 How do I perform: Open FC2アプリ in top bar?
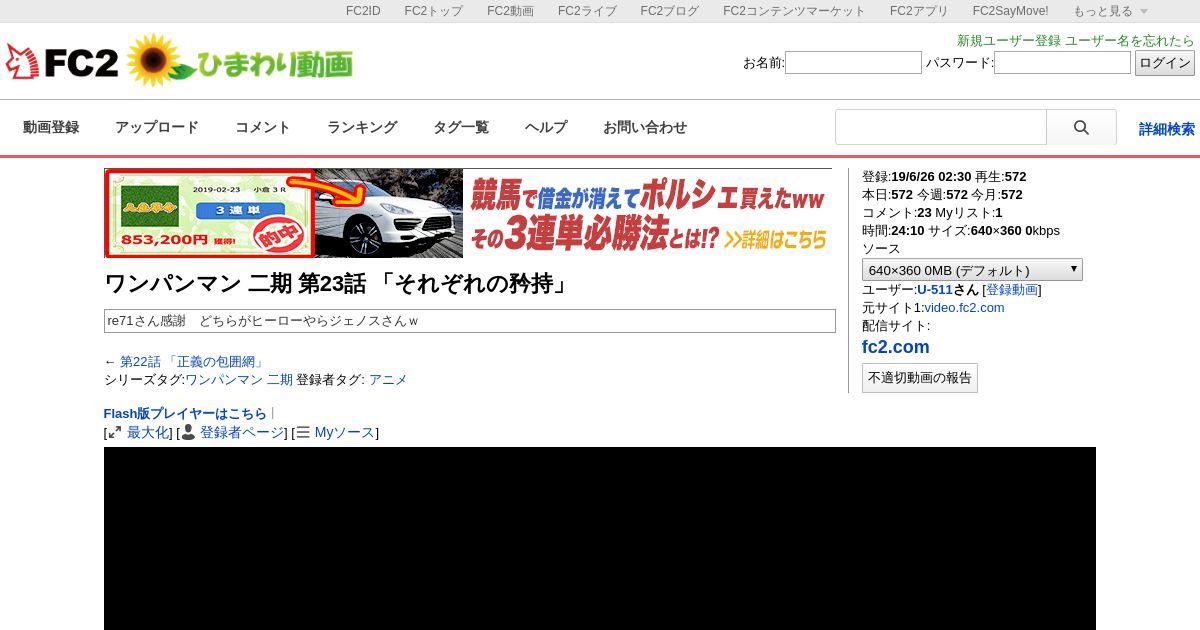pos(919,11)
